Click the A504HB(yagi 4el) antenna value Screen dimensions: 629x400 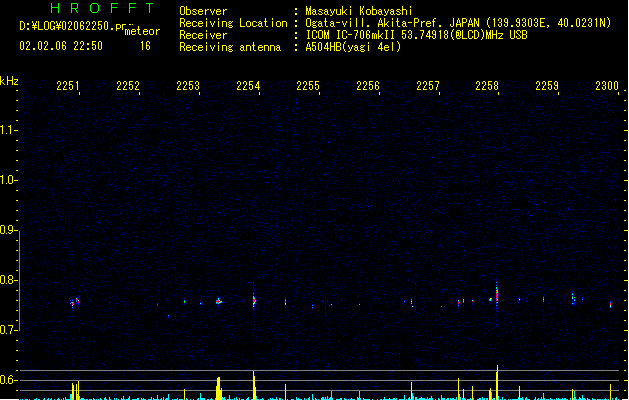[353, 47]
